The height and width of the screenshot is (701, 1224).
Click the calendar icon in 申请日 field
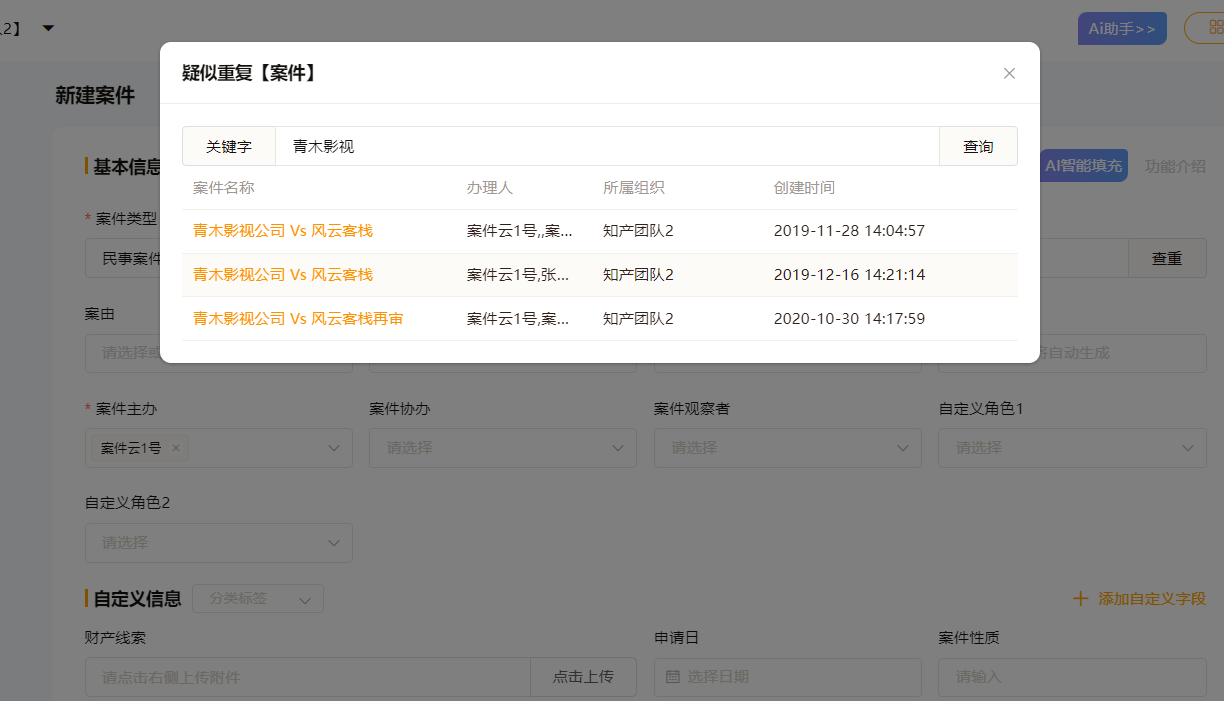coord(673,677)
